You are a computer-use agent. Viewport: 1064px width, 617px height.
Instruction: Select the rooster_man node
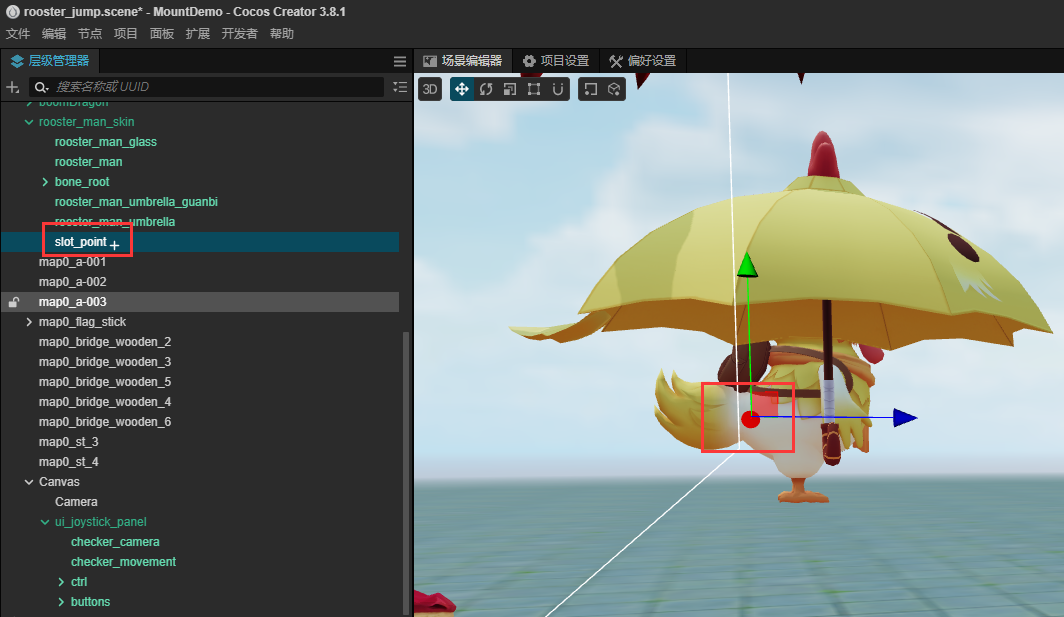point(88,162)
